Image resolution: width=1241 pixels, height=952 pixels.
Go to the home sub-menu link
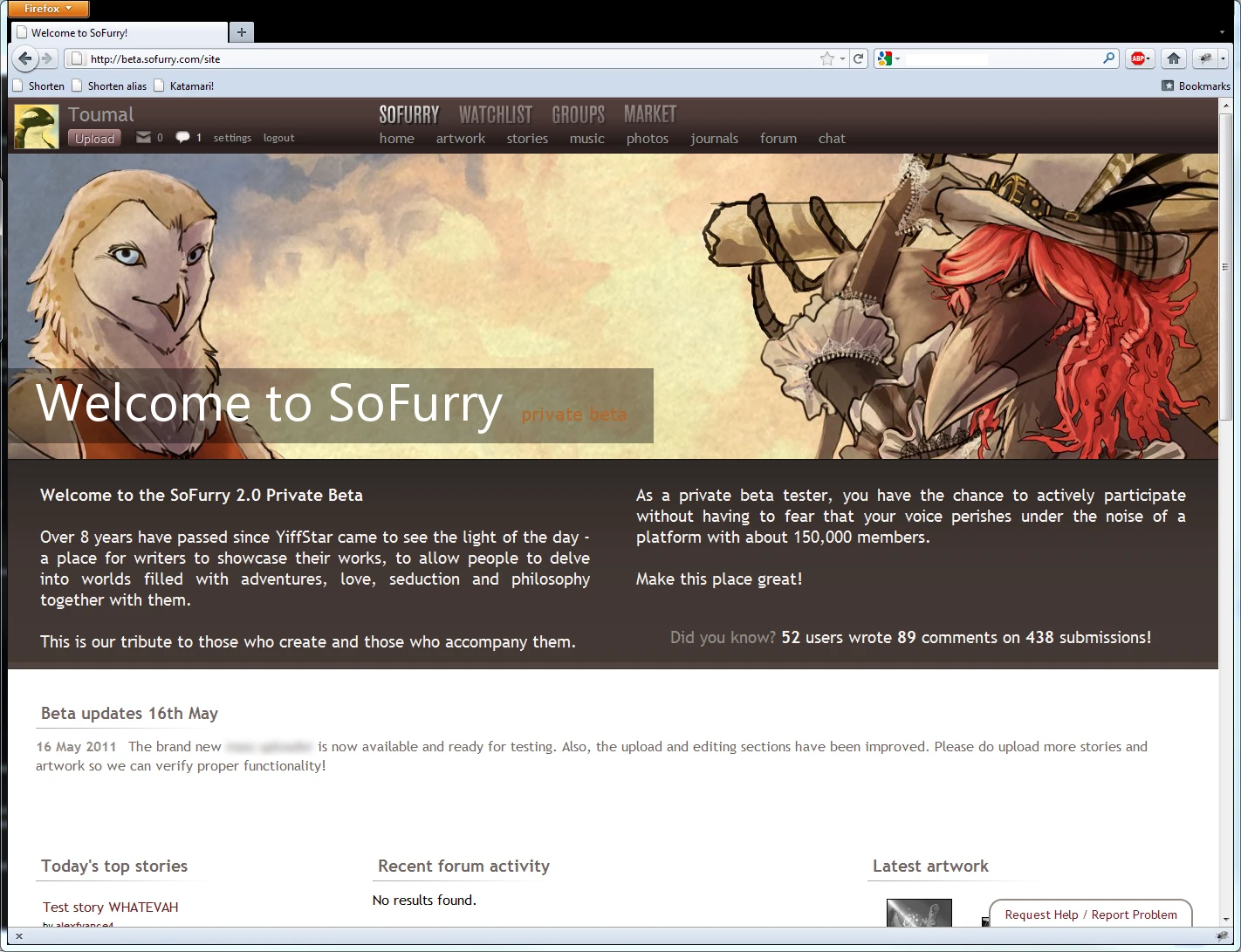click(x=397, y=138)
